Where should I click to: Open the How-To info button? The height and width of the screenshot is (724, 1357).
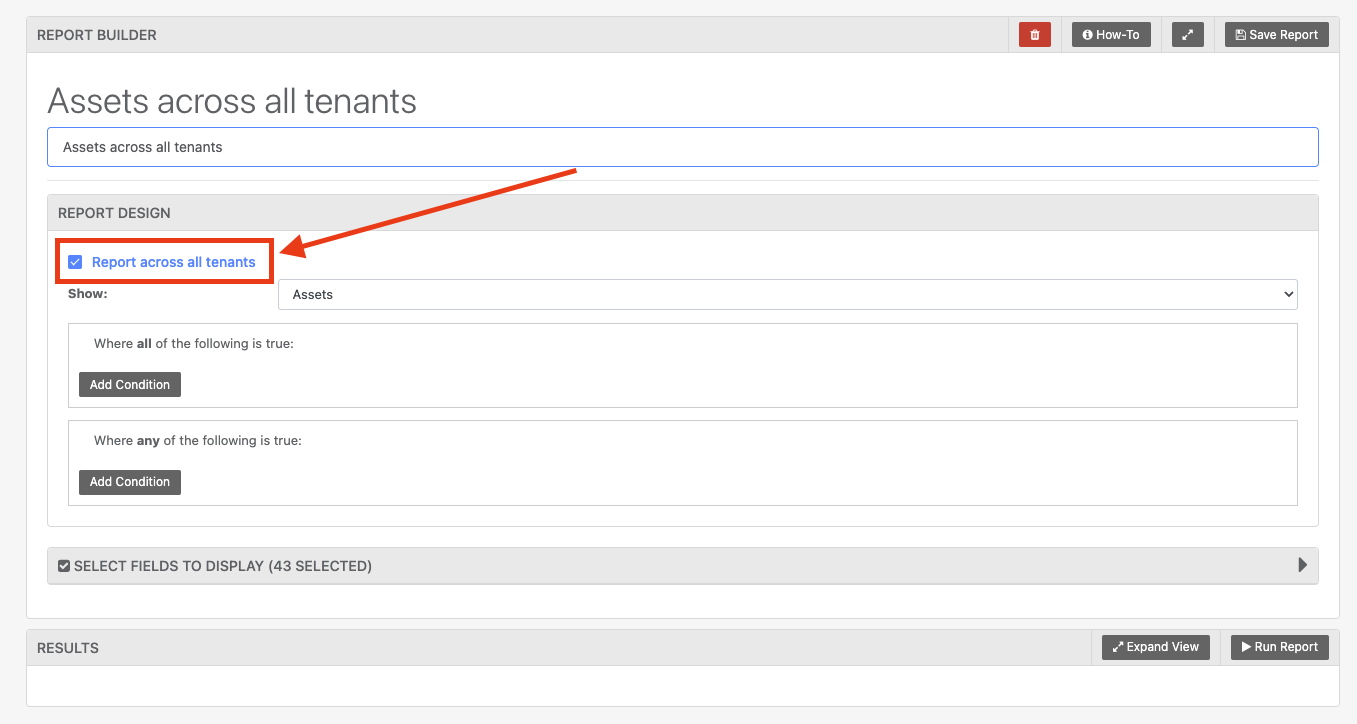pyautogui.click(x=1111, y=35)
